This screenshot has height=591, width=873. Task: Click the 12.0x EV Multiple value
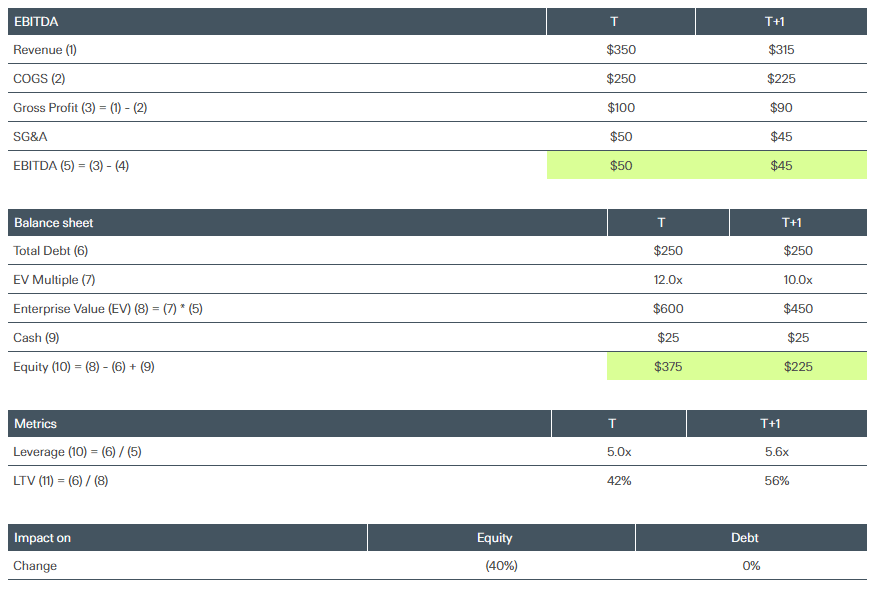[668, 280]
